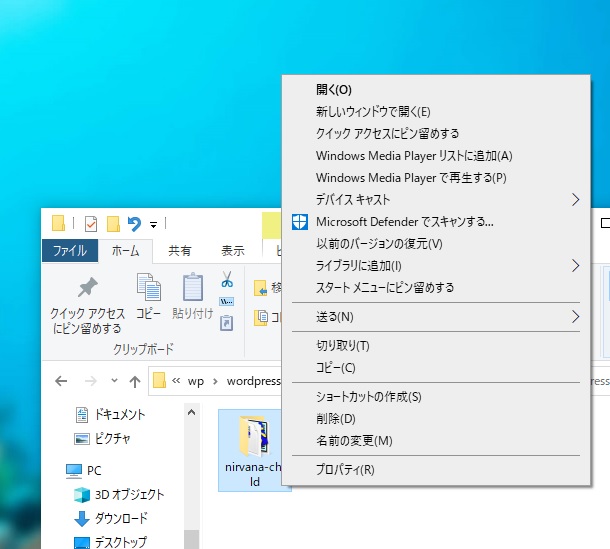610x549 pixels.
Task: Click wp in the address bar path
Action: (196, 381)
